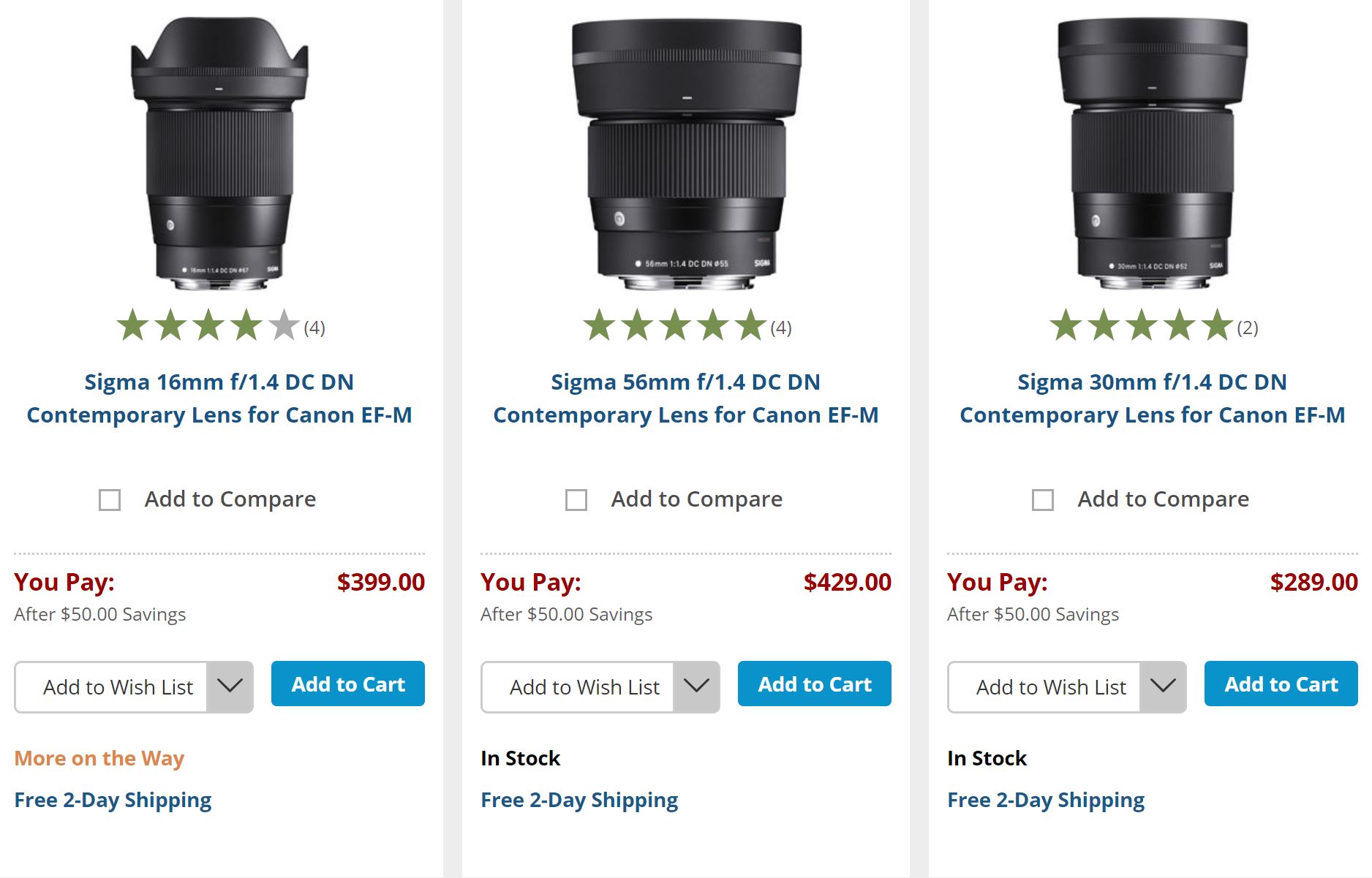
Task: Expand Wish List dropdown arrow for 30mm lens
Action: coord(1163,686)
